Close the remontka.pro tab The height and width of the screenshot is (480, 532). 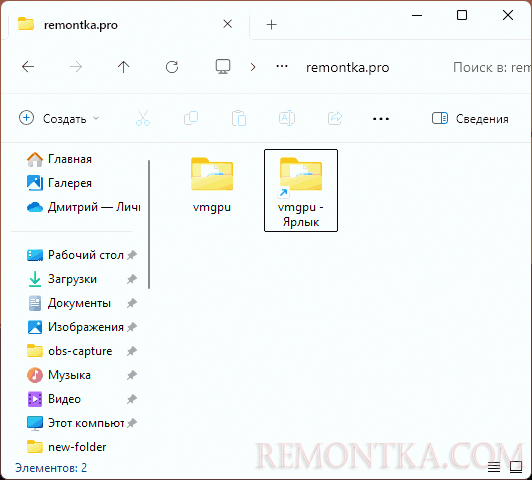point(228,24)
